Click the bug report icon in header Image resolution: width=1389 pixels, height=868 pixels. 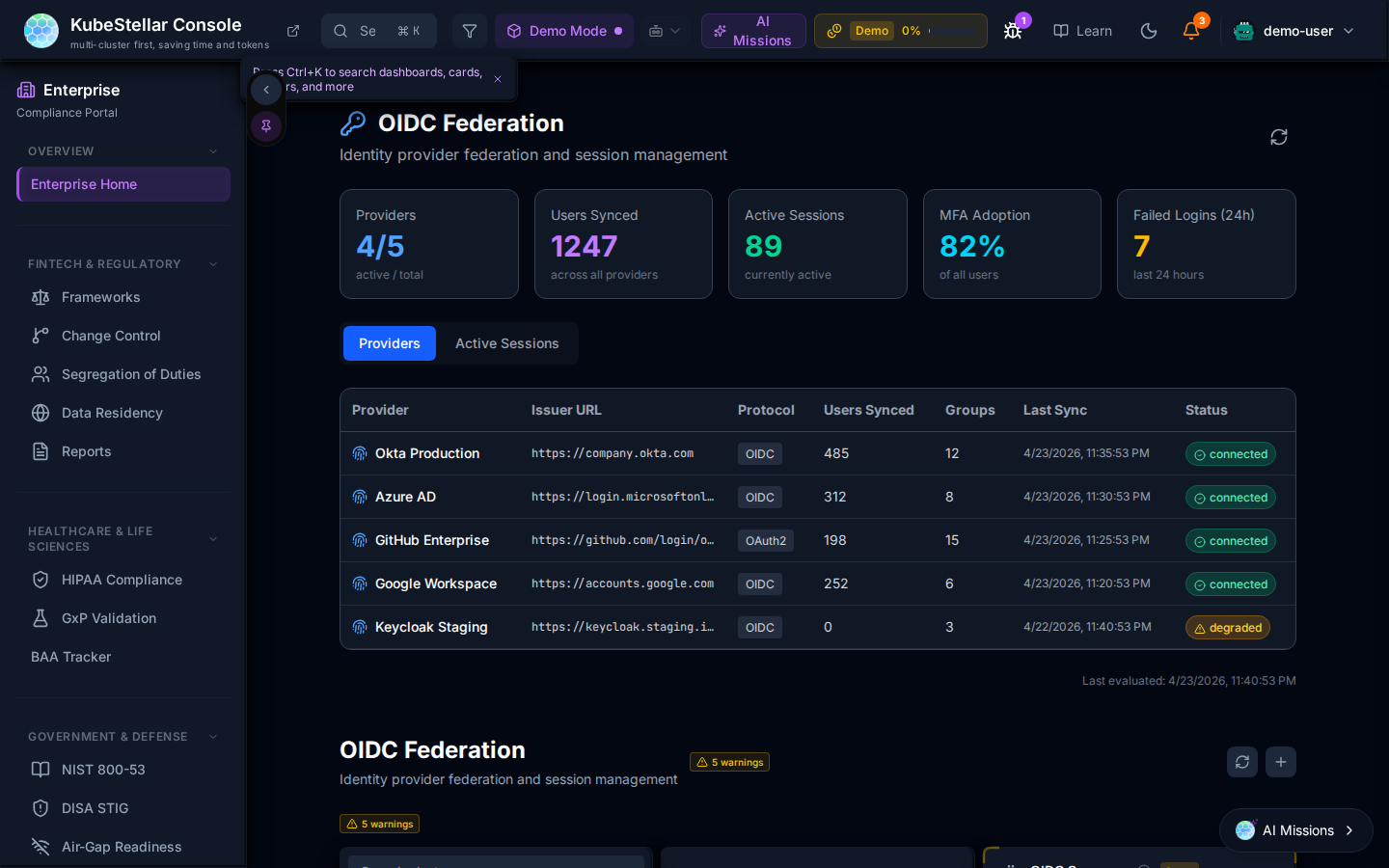tap(1013, 31)
